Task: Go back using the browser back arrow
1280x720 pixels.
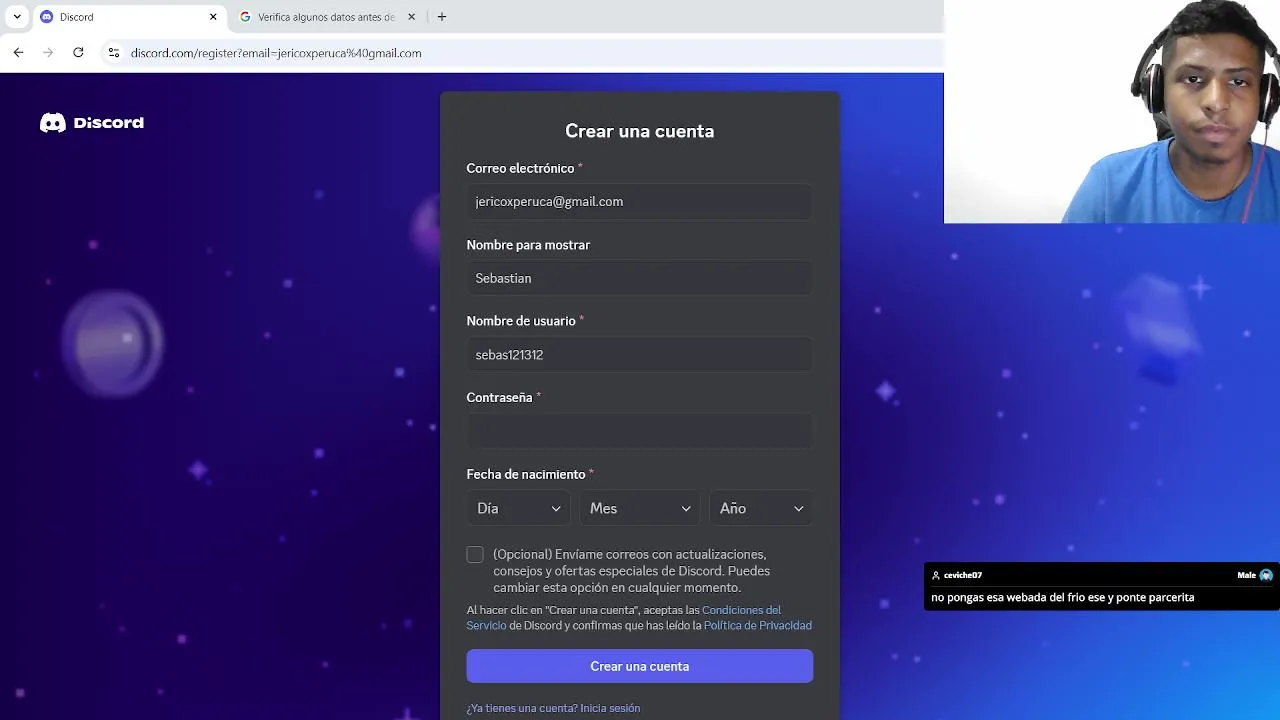Action: pyautogui.click(x=18, y=53)
